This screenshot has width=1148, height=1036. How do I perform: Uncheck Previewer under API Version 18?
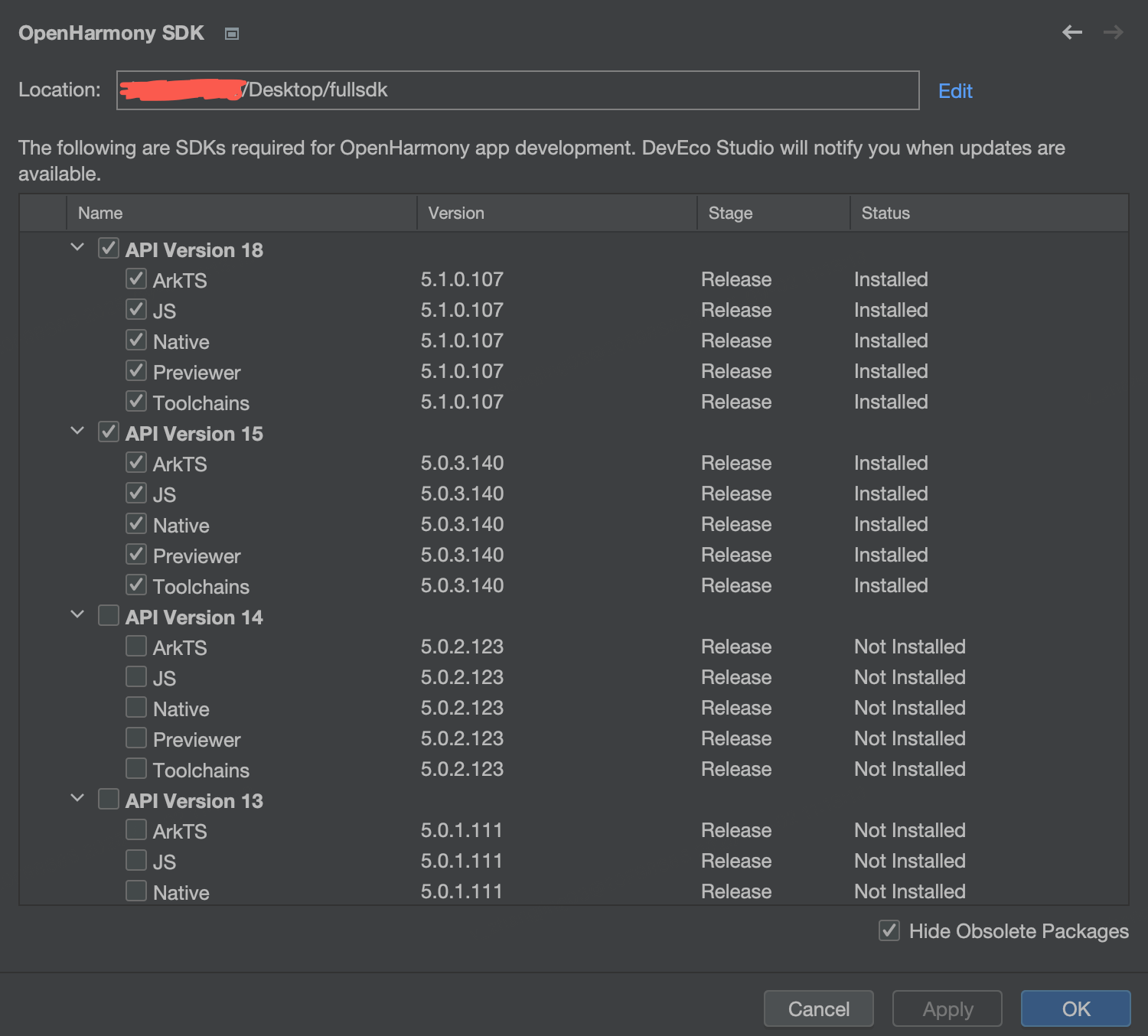click(x=136, y=370)
